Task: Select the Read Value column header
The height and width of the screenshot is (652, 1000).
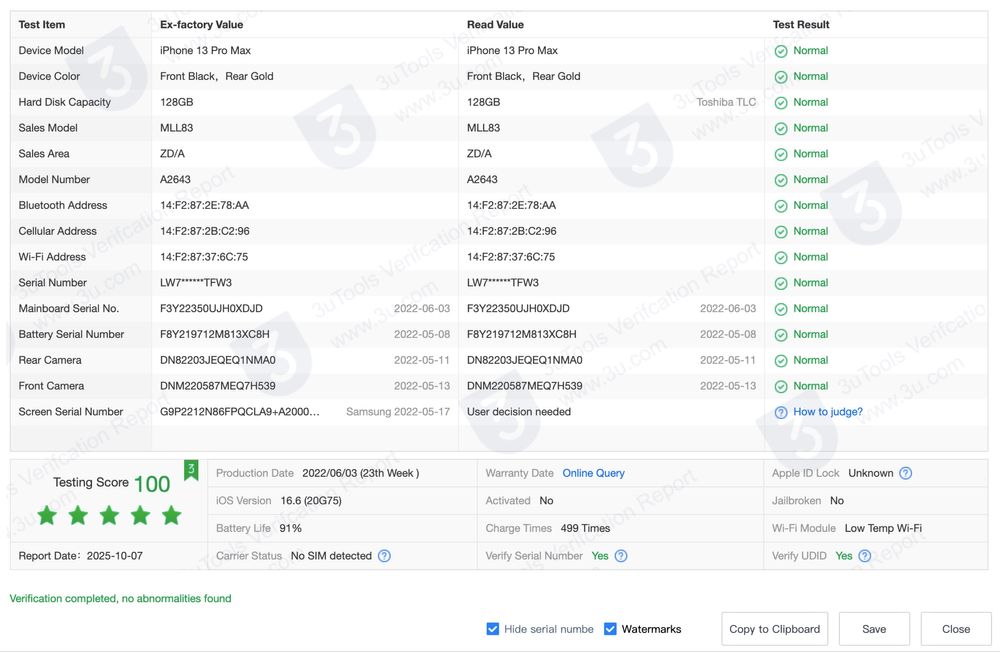Action: [x=495, y=25]
